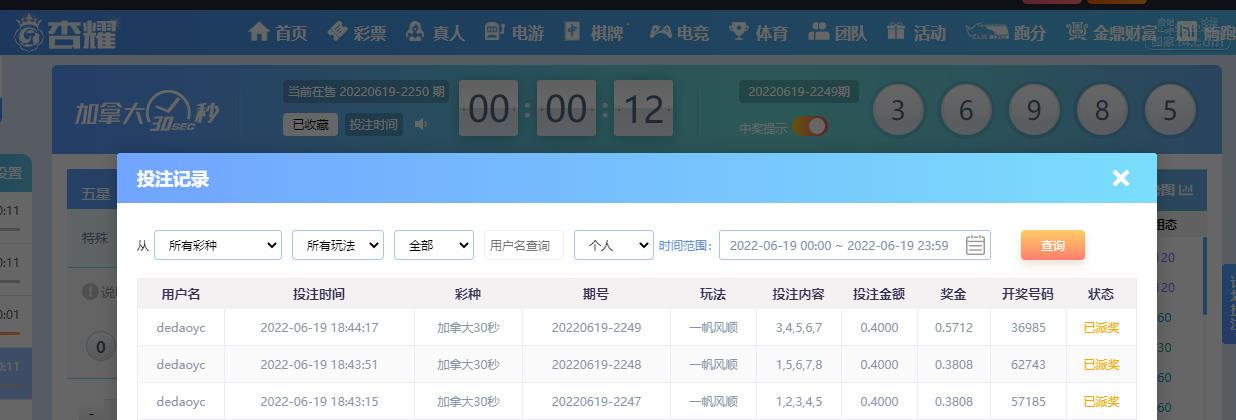This screenshot has width=1236, height=420.
Task: Click prize amount 0.5712
Action: point(953,328)
